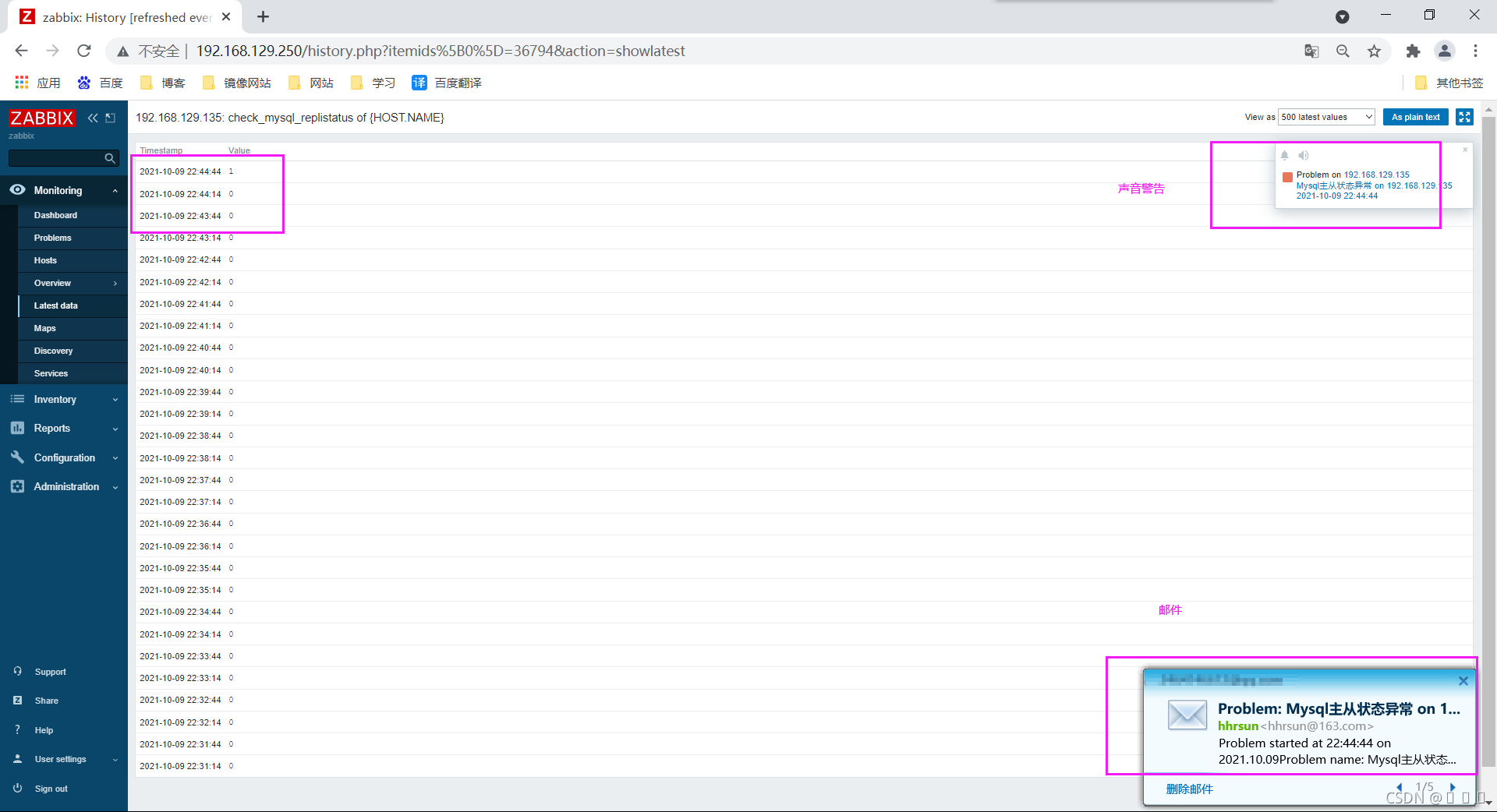1497x812 pixels.
Task: Snooze alerts with the bell icon
Action: click(1285, 155)
